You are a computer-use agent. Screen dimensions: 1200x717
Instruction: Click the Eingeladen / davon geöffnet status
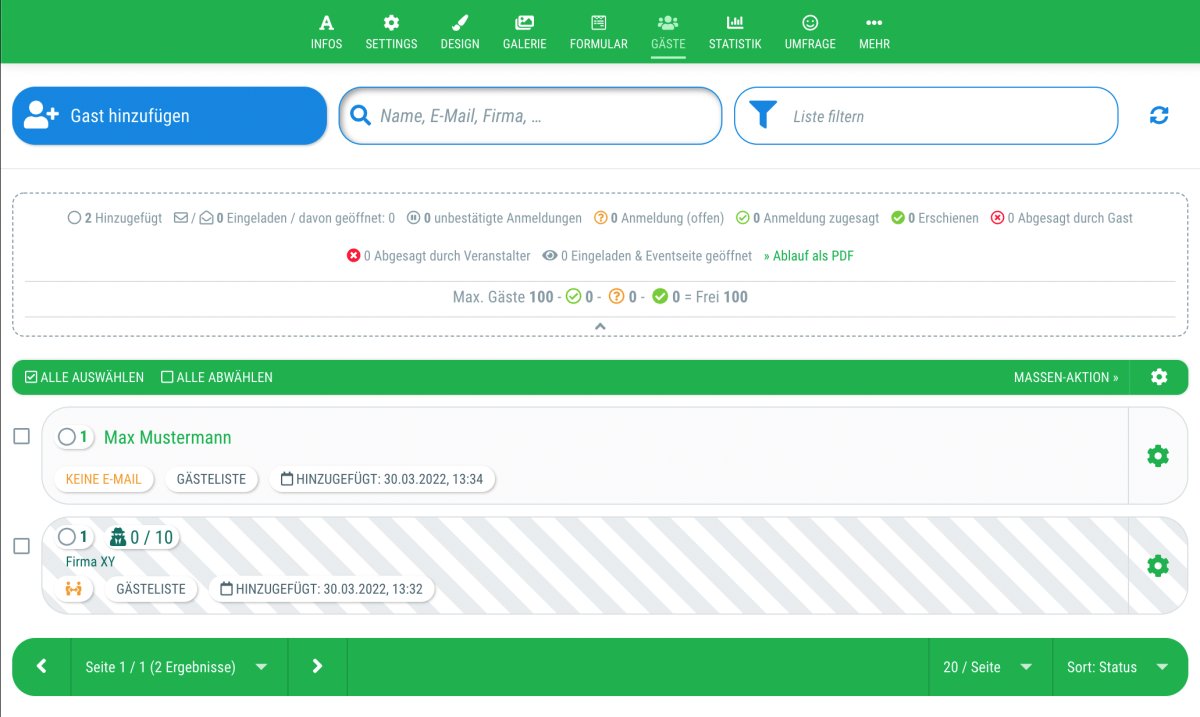(x=284, y=218)
